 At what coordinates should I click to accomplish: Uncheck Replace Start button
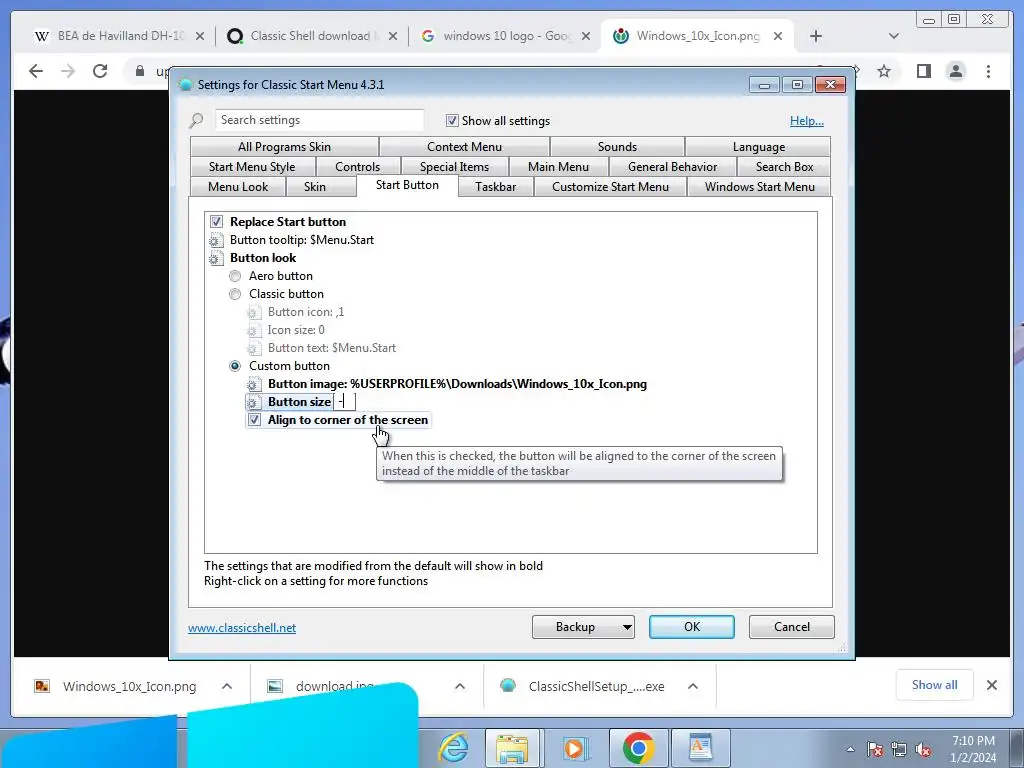pyautogui.click(x=216, y=222)
